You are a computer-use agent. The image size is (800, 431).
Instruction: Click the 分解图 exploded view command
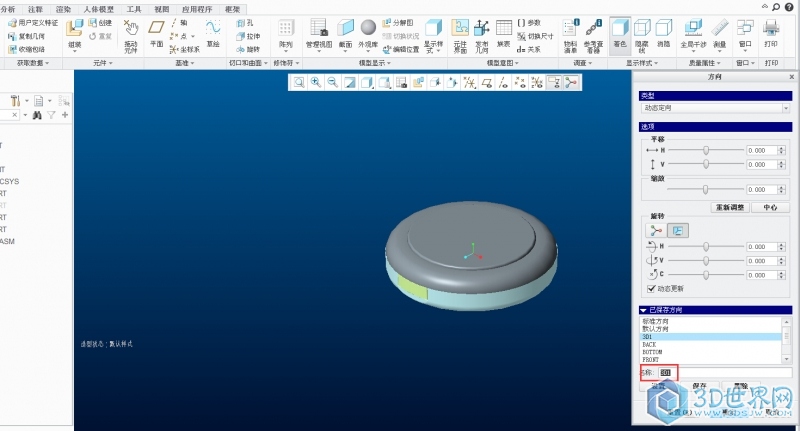coord(398,23)
